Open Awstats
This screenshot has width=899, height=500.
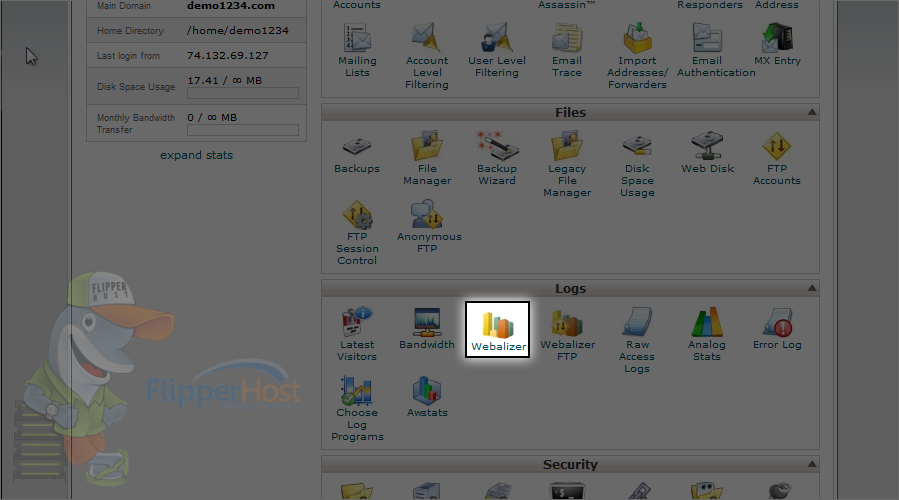click(427, 397)
